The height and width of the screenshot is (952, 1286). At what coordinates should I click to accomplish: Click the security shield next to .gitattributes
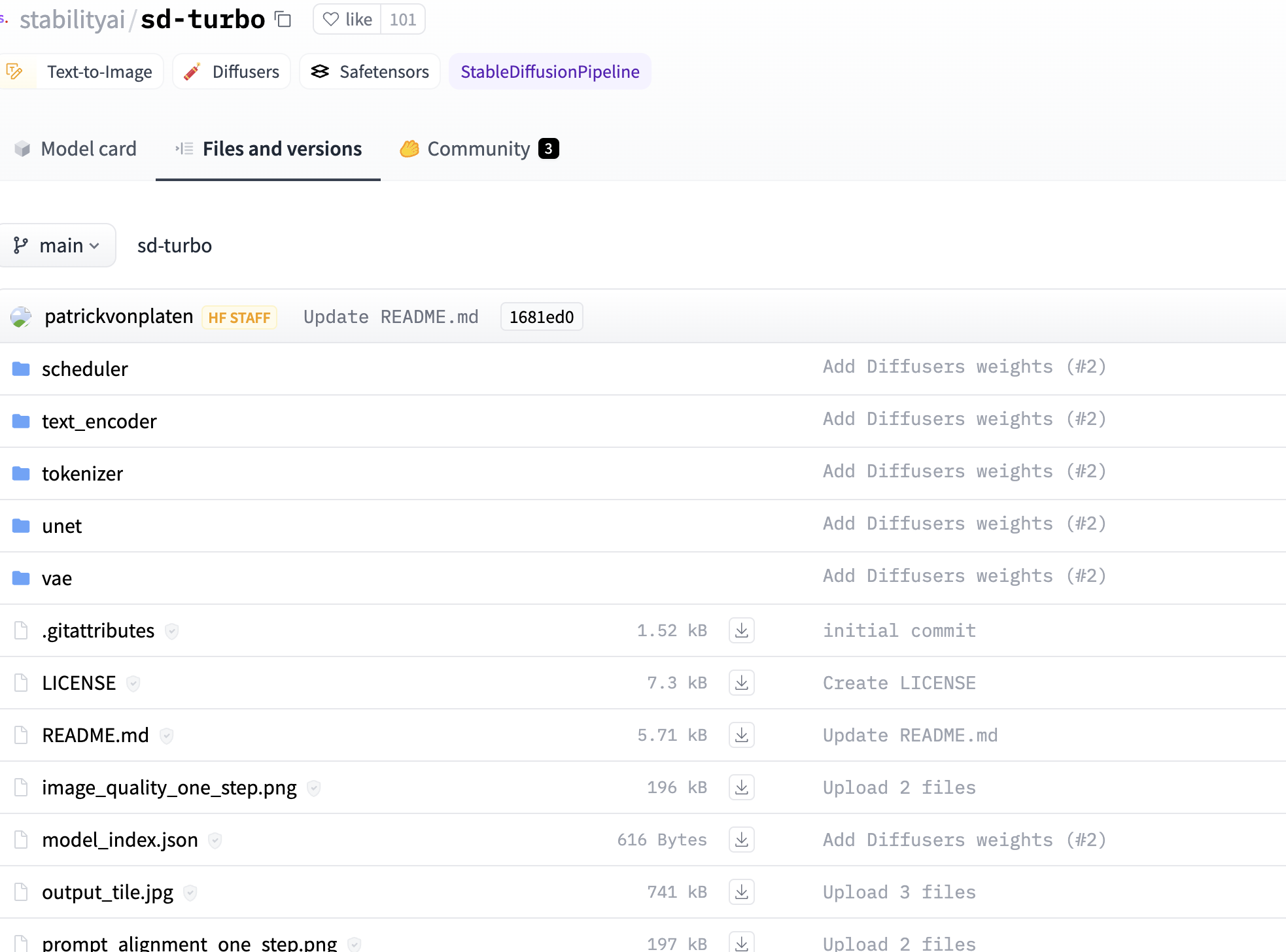[172, 632]
